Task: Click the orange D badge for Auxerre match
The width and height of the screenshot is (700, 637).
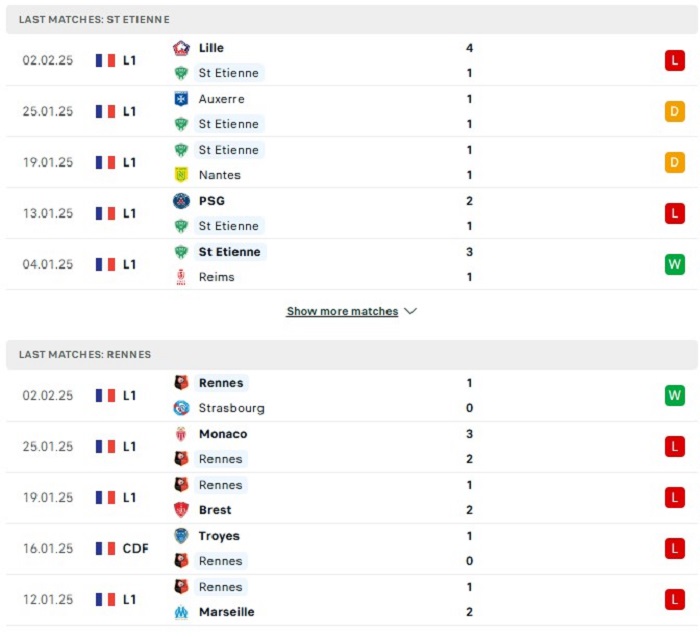Action: pyautogui.click(x=675, y=111)
